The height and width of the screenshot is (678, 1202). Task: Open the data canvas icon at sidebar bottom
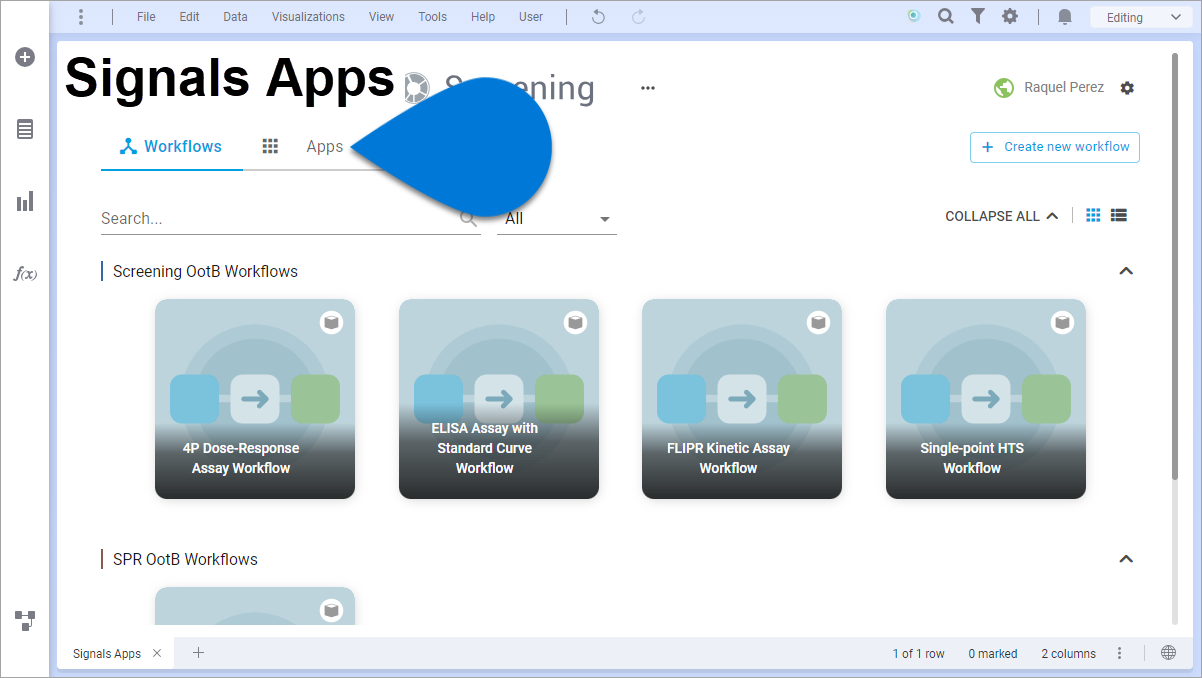25,620
